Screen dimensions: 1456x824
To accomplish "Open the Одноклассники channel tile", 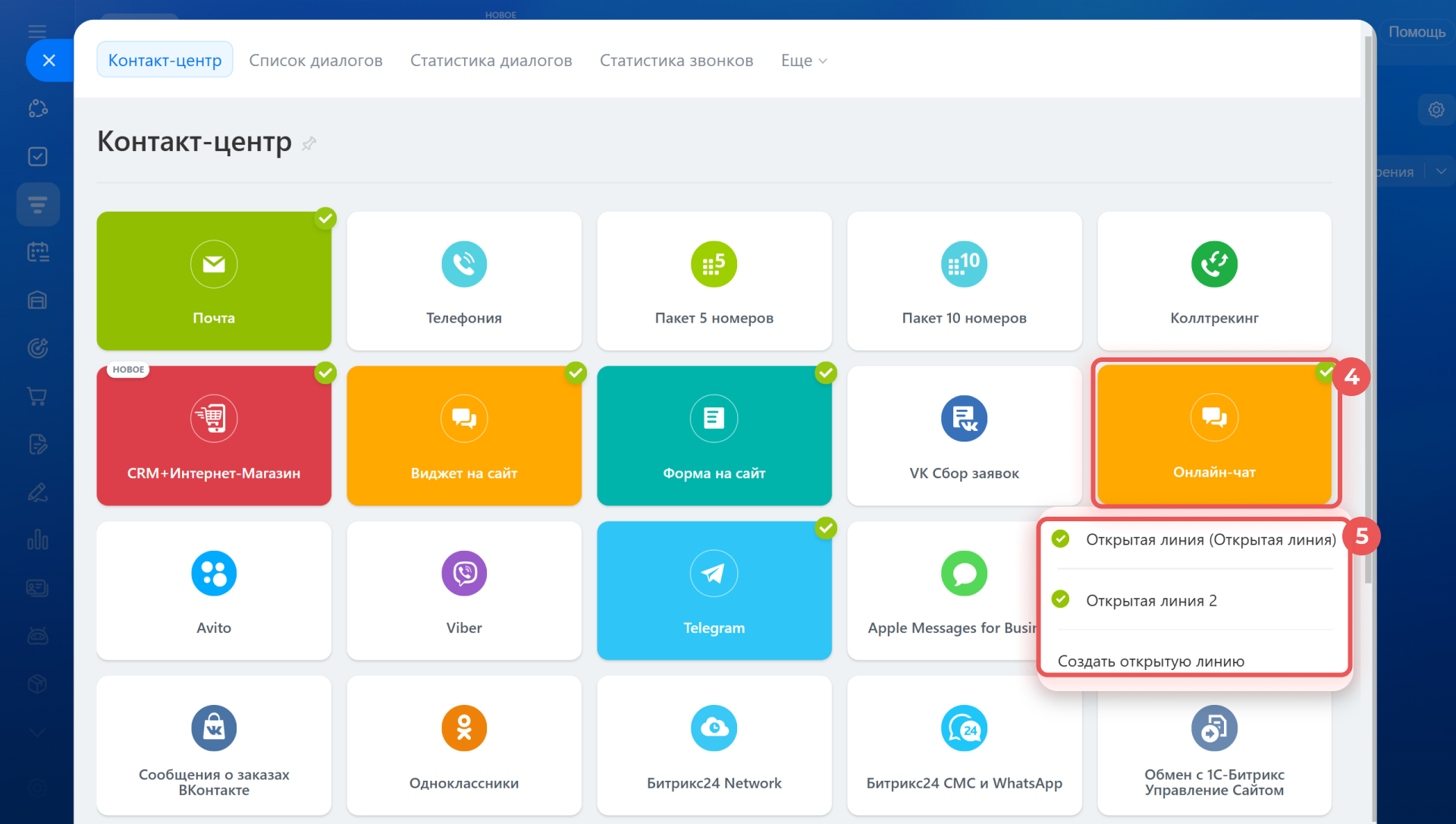I will (x=464, y=745).
